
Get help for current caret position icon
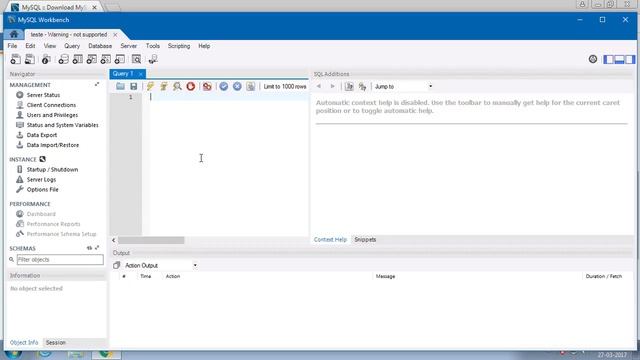click(x=349, y=86)
